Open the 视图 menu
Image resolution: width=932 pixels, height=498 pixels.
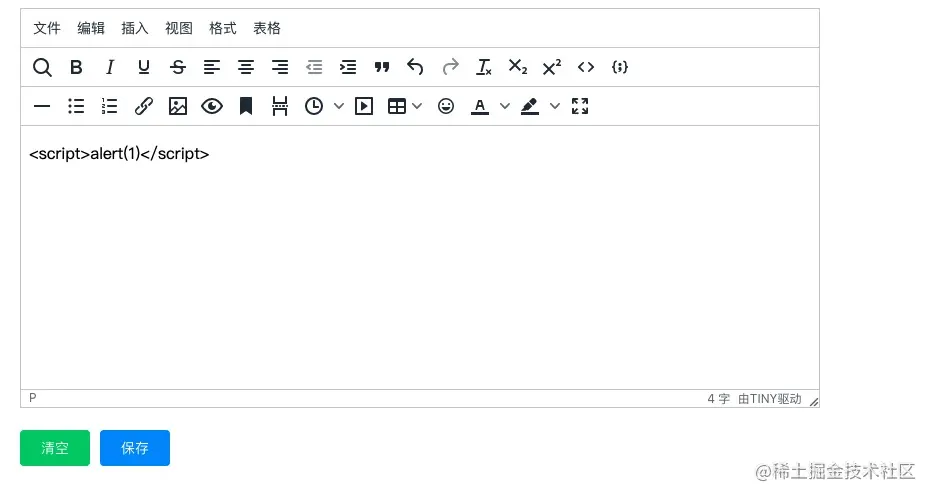179,28
